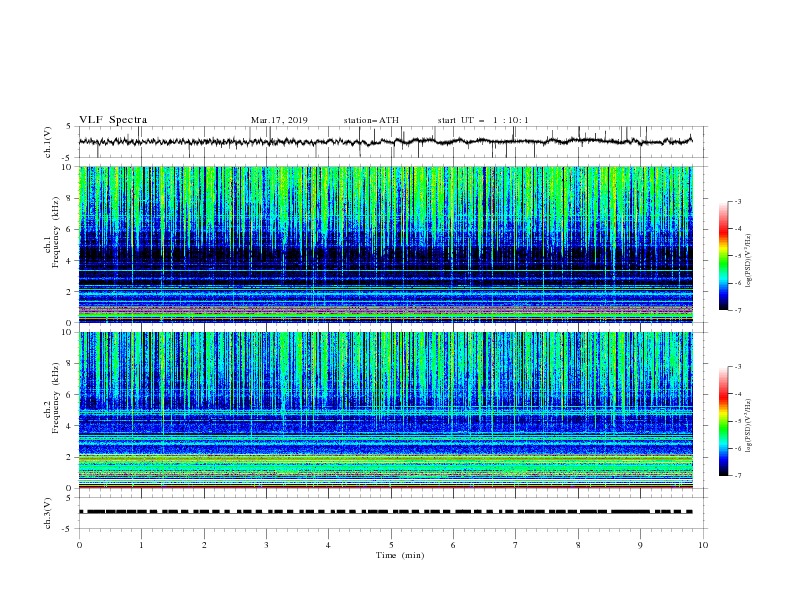Click the "-7" tick on ch.2 colorbar
The image size is (792, 612).
738,475
